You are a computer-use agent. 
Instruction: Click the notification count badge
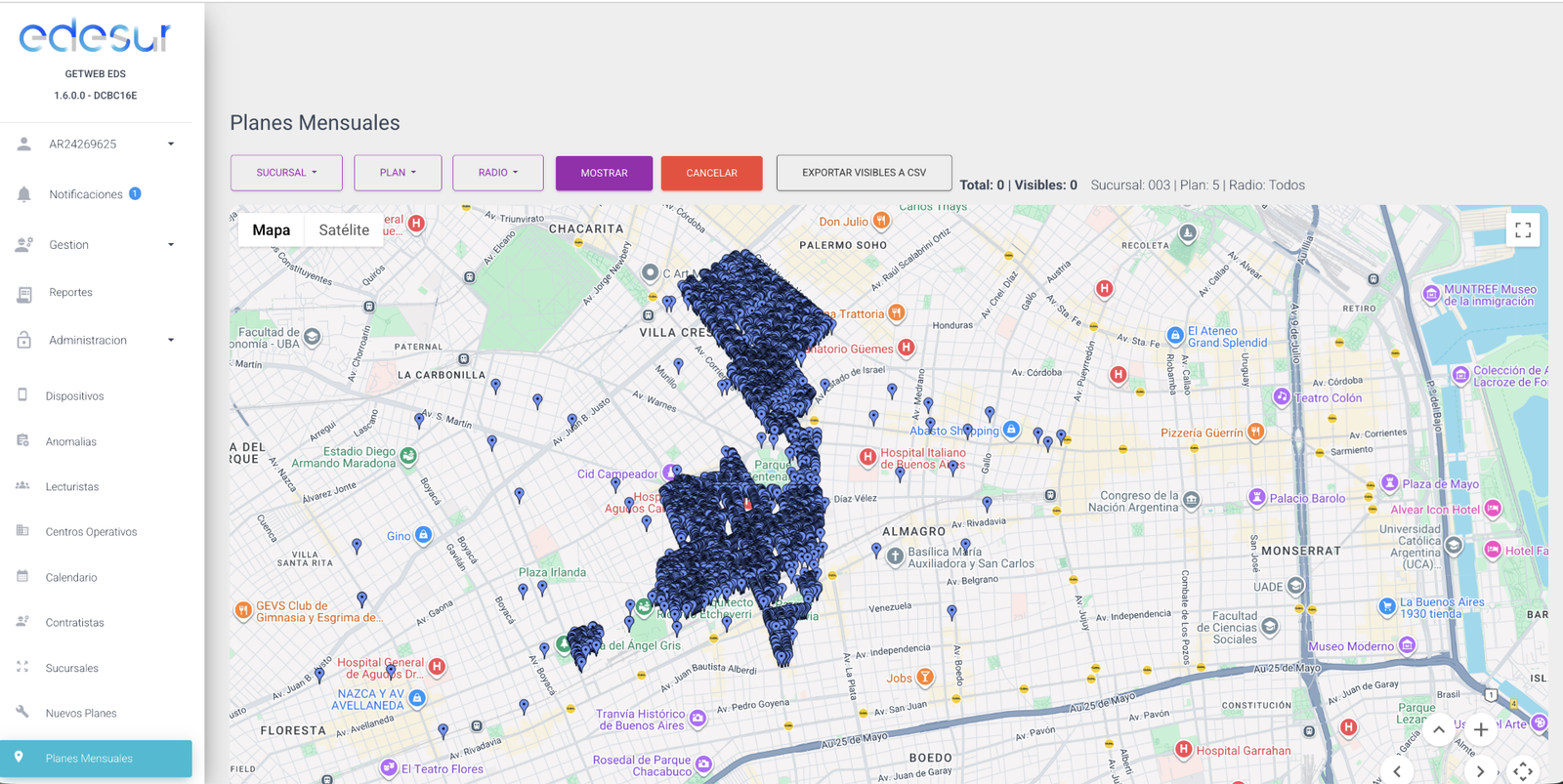135,193
